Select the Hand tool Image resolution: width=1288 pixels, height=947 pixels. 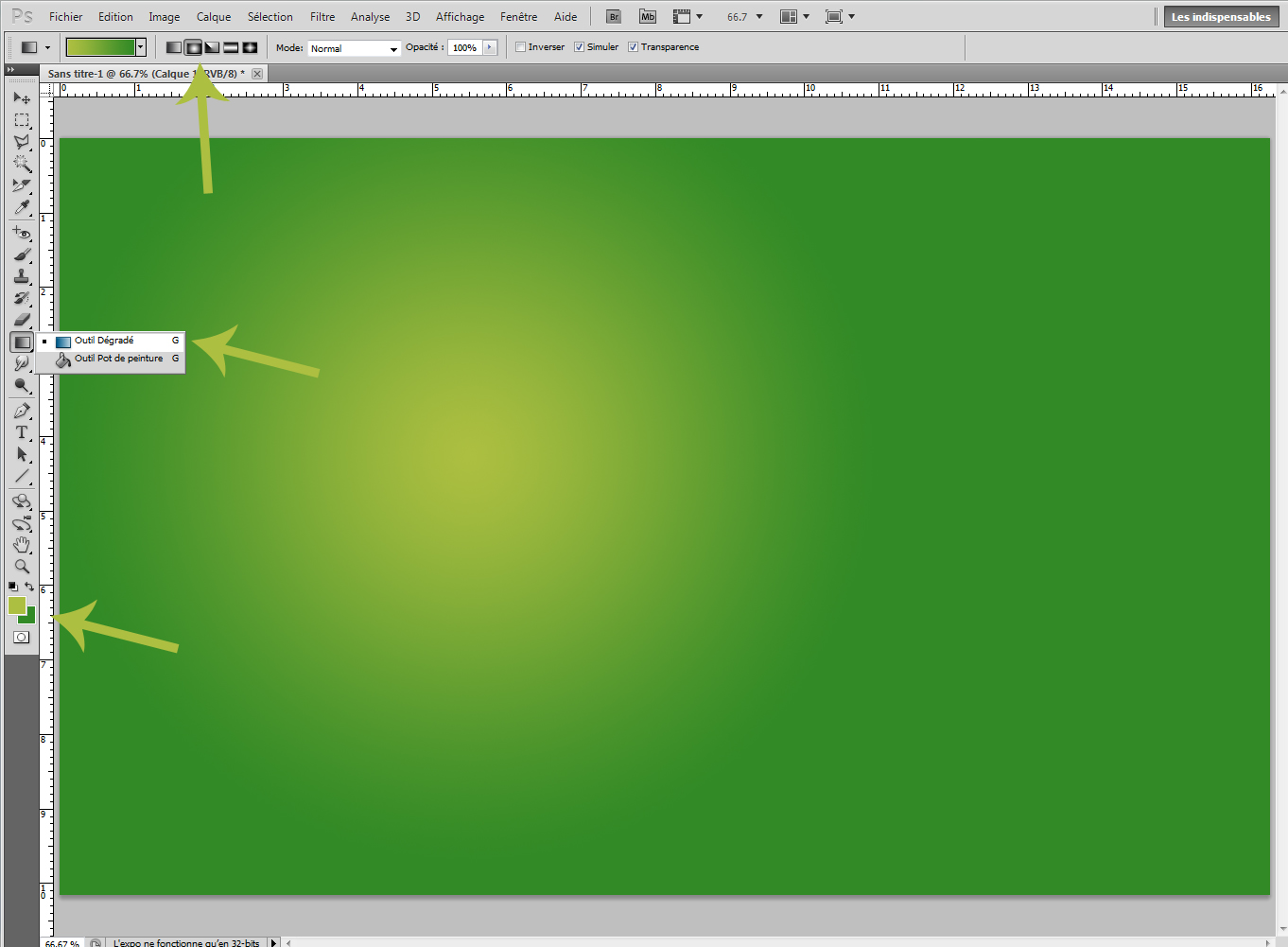(22, 545)
